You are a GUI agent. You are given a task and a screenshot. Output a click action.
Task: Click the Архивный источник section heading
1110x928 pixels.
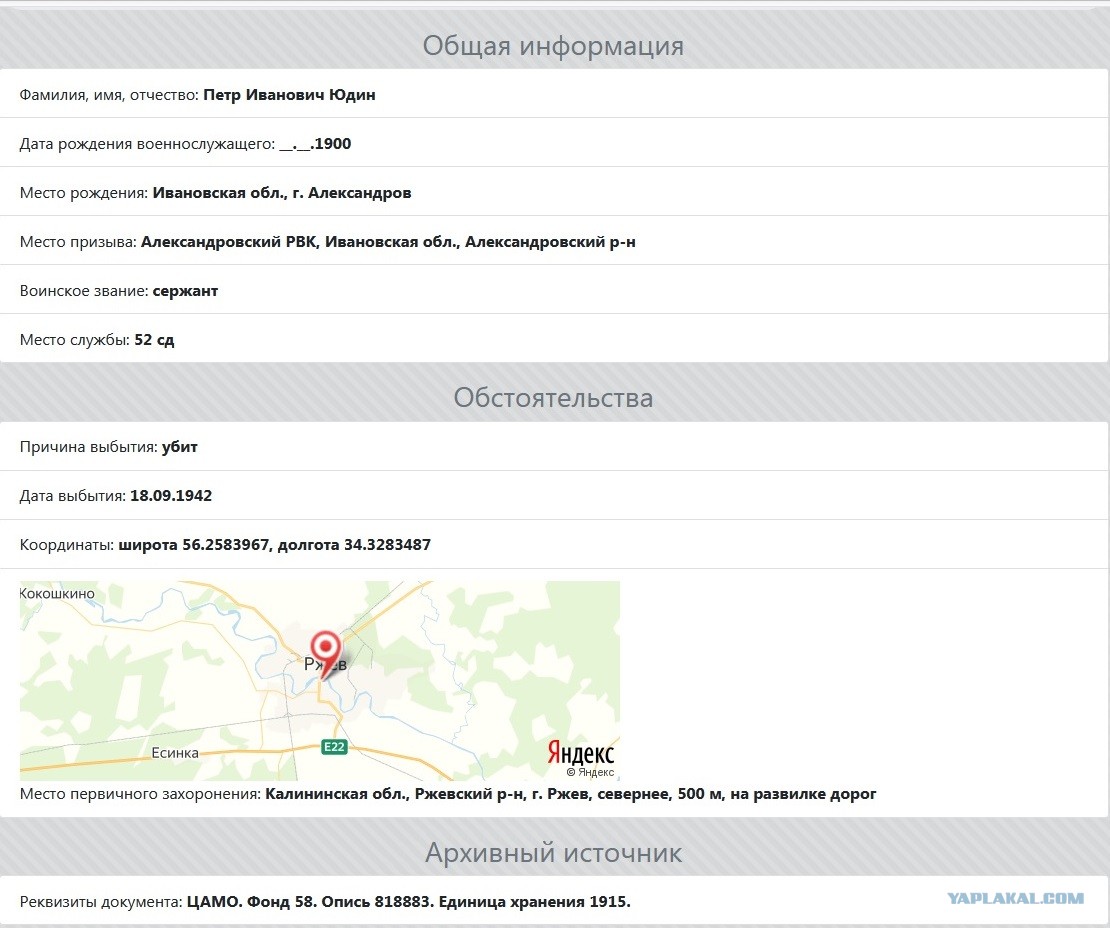point(553,852)
